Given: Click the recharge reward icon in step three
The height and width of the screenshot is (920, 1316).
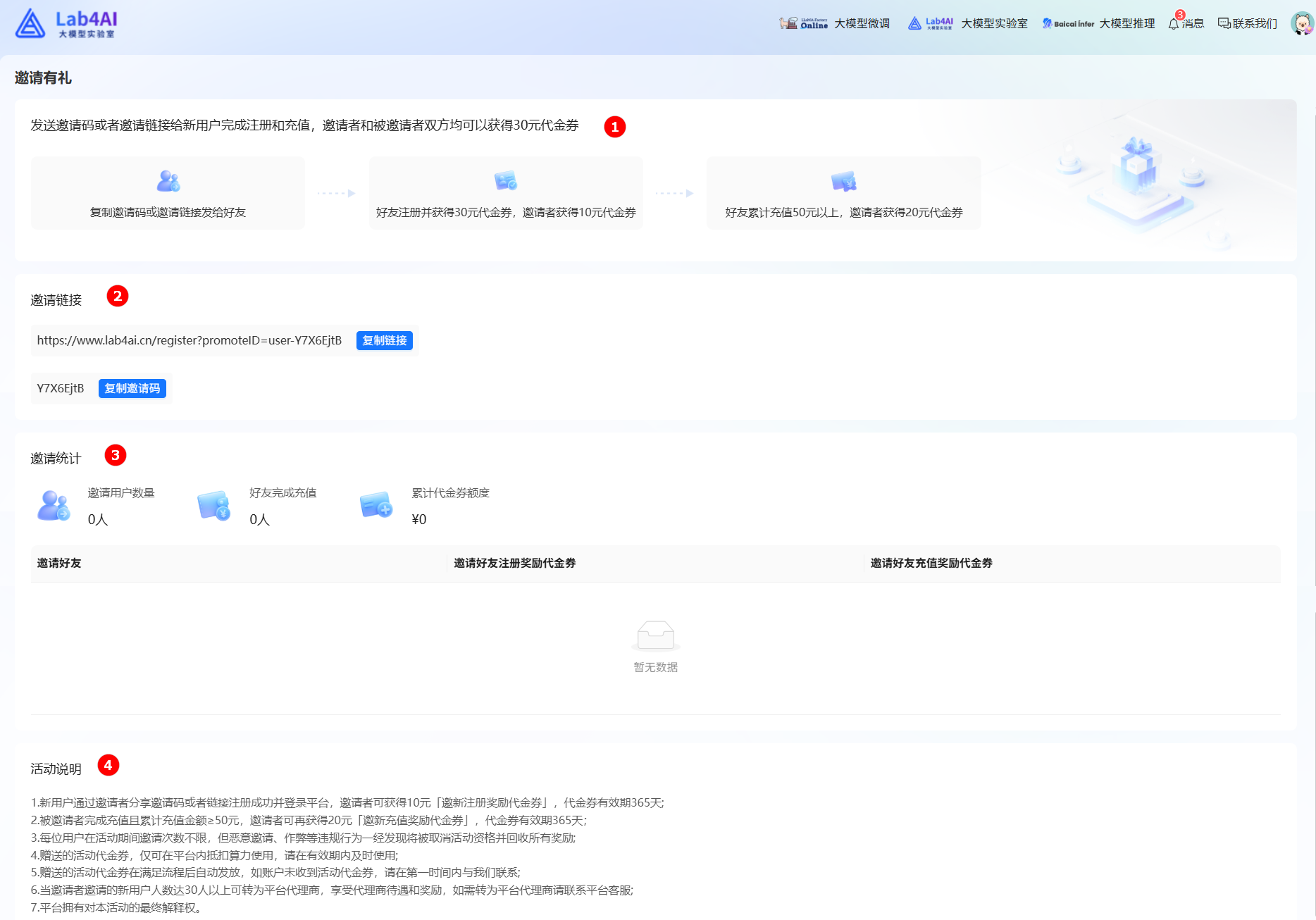Looking at the screenshot, I should pos(843,182).
